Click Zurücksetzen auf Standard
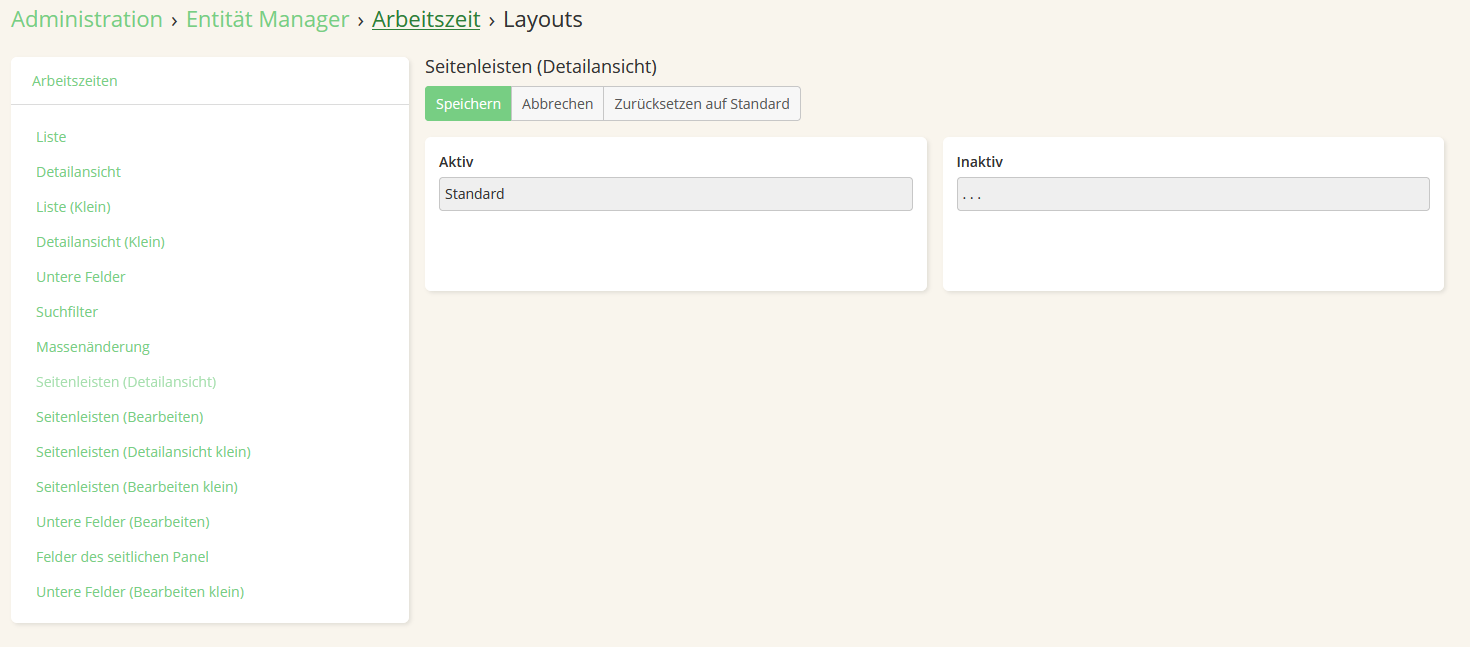This screenshot has height=647, width=1470. pyautogui.click(x=701, y=104)
